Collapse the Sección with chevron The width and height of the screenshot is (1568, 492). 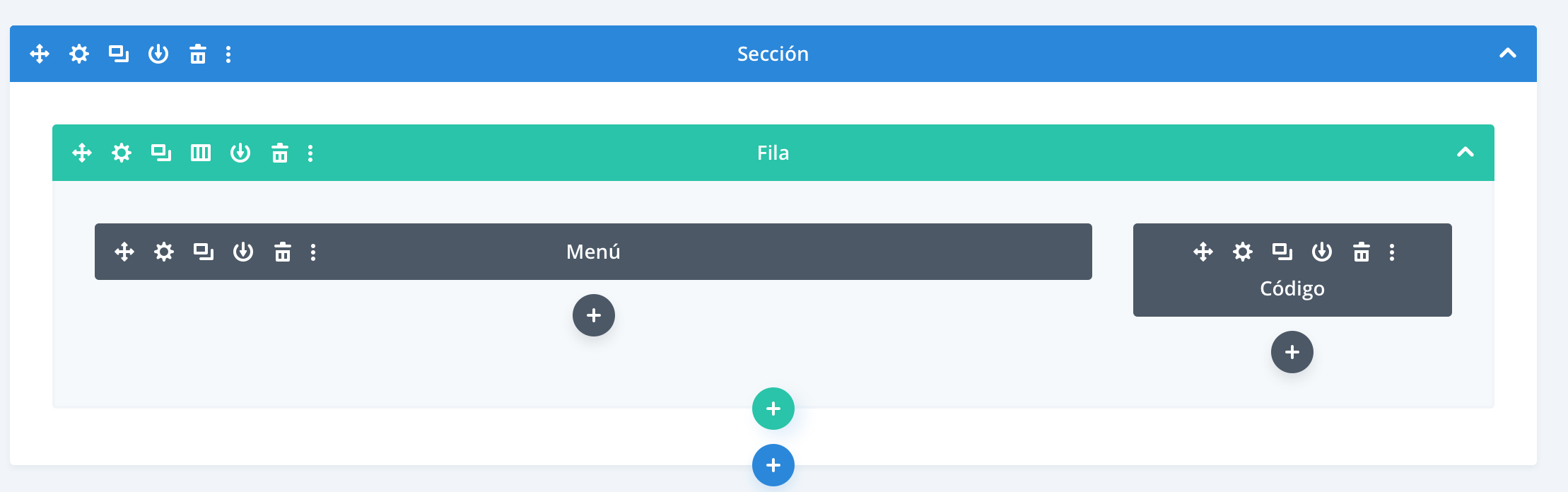tap(1508, 53)
